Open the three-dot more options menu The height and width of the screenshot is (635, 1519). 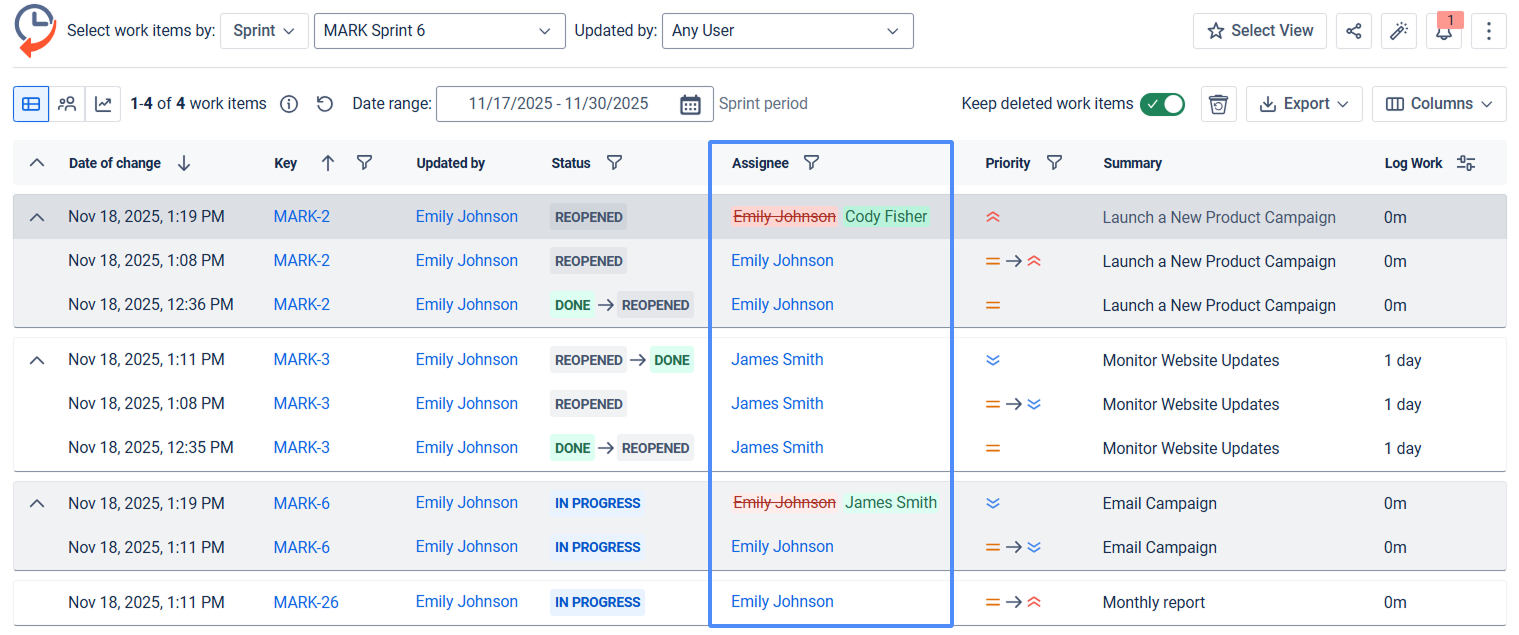click(x=1489, y=31)
